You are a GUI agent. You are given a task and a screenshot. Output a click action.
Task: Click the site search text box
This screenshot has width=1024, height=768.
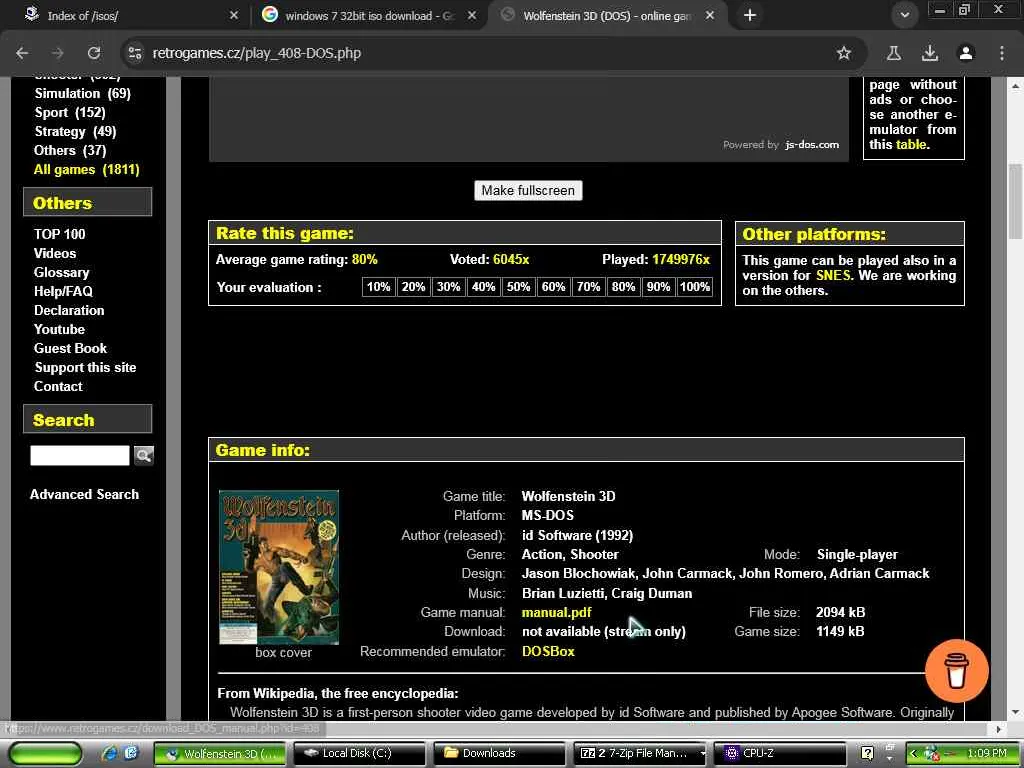(80, 455)
